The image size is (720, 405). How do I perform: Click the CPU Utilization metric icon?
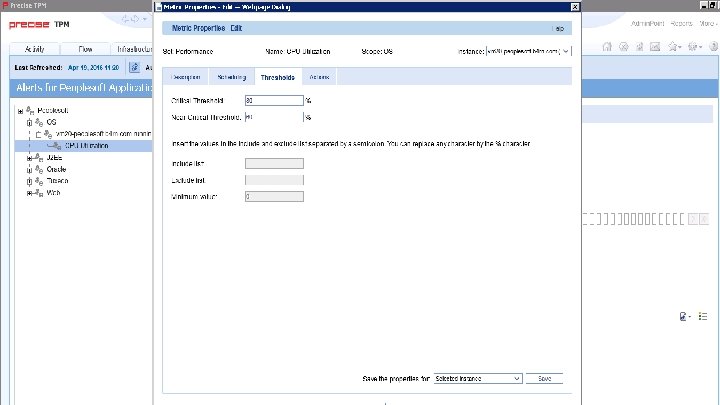click(x=56, y=146)
